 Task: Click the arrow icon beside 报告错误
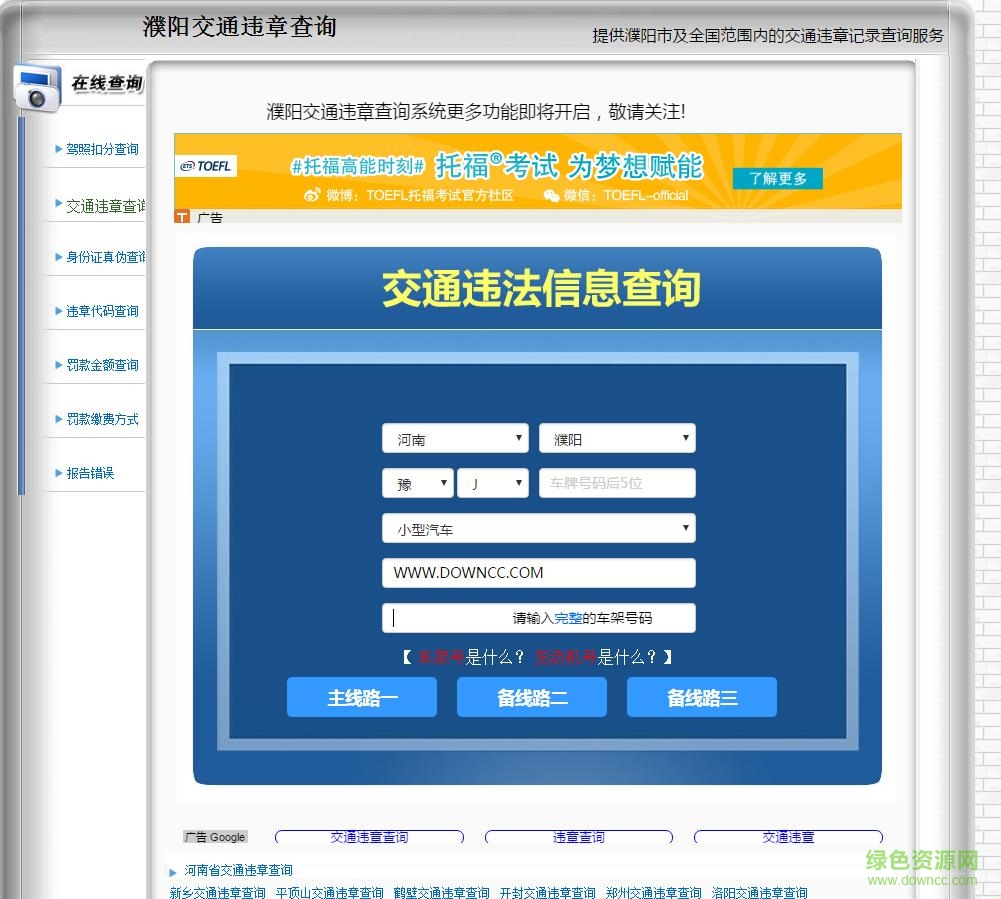coord(60,472)
